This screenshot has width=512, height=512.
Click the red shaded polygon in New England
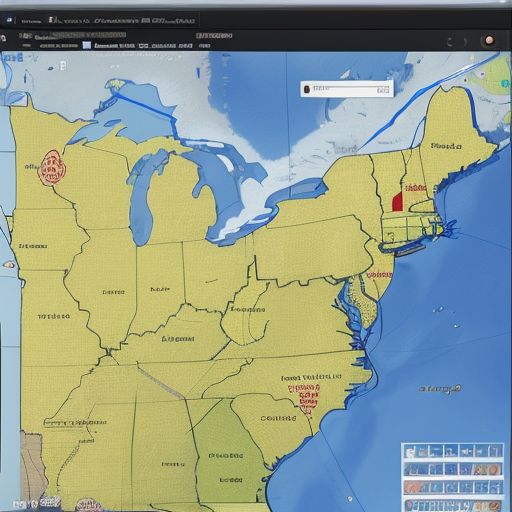pos(397,201)
